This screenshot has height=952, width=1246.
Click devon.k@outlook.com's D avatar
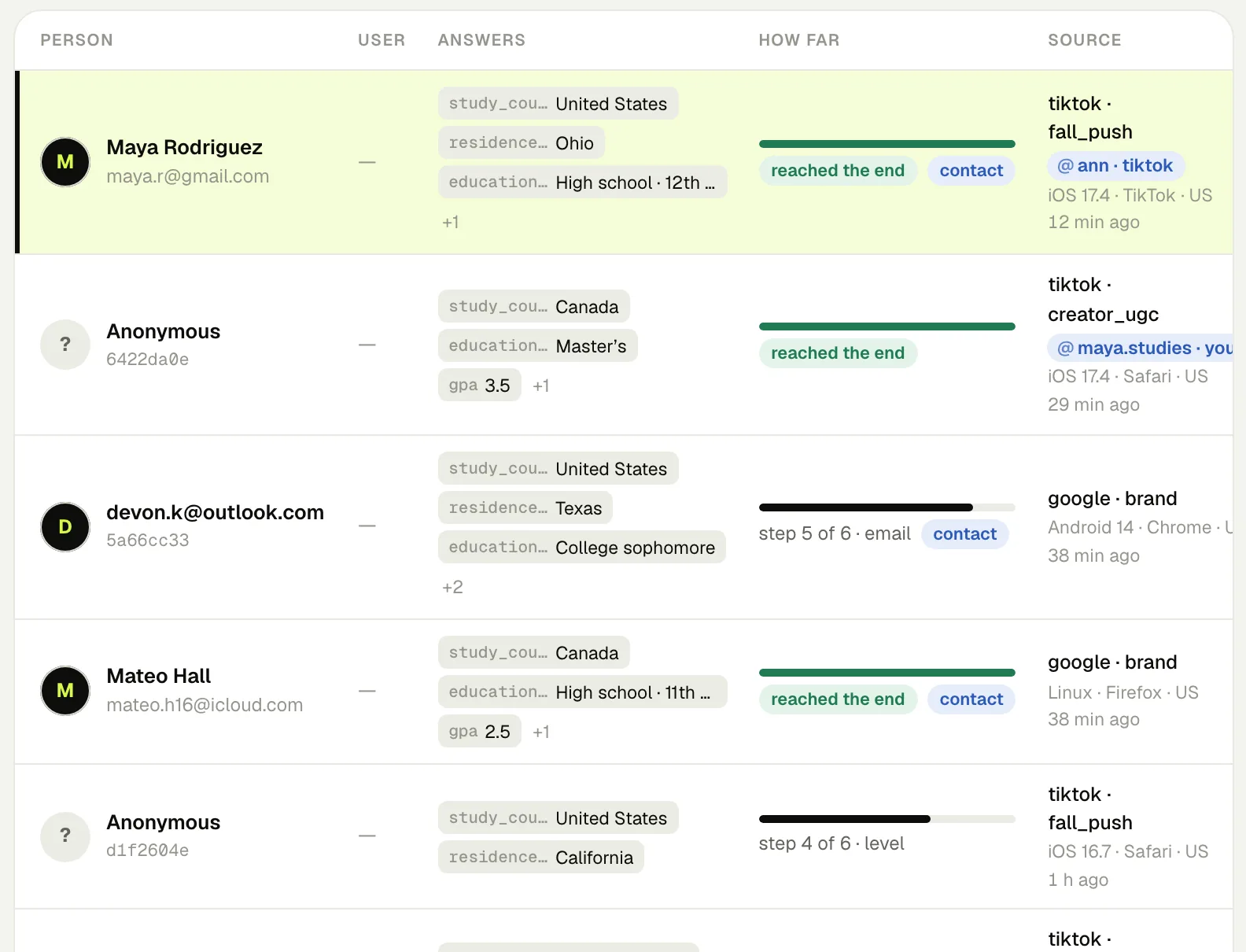pyautogui.click(x=65, y=527)
